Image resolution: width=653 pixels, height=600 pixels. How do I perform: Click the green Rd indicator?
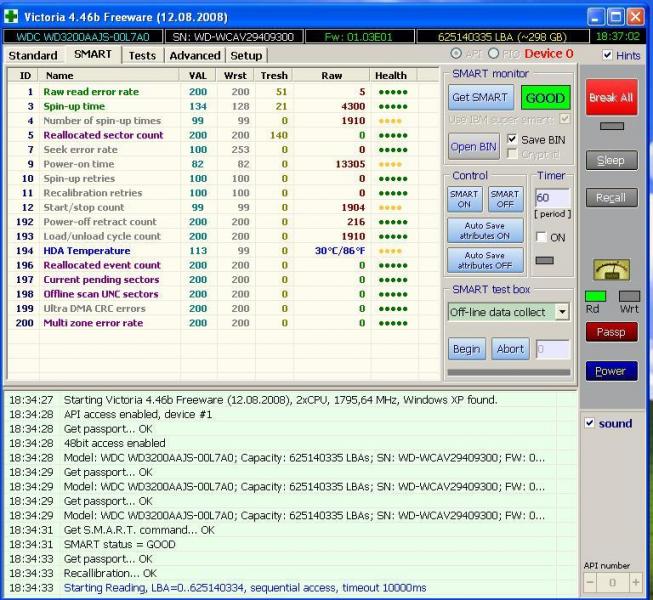point(595,297)
